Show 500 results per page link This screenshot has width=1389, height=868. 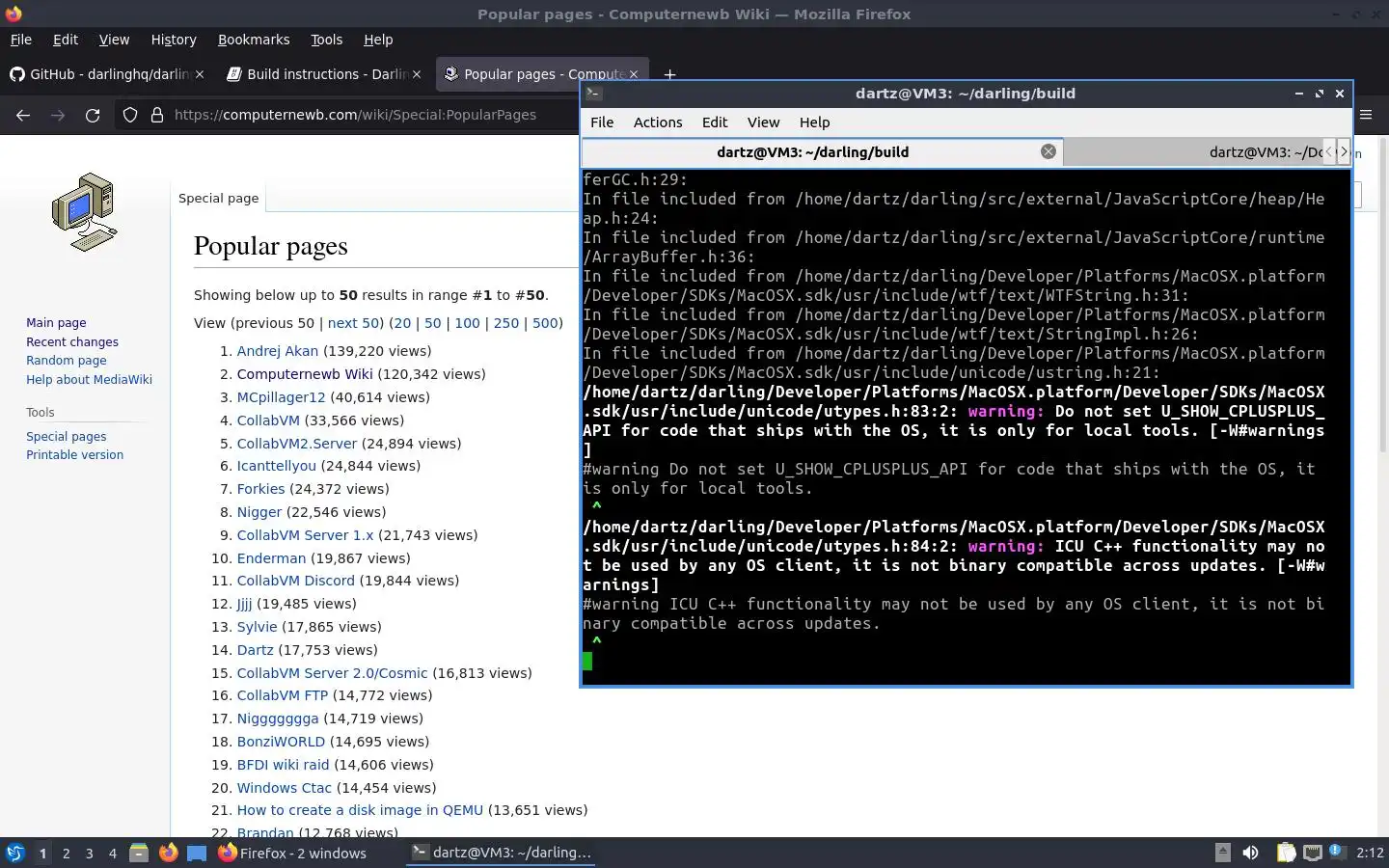click(x=545, y=323)
